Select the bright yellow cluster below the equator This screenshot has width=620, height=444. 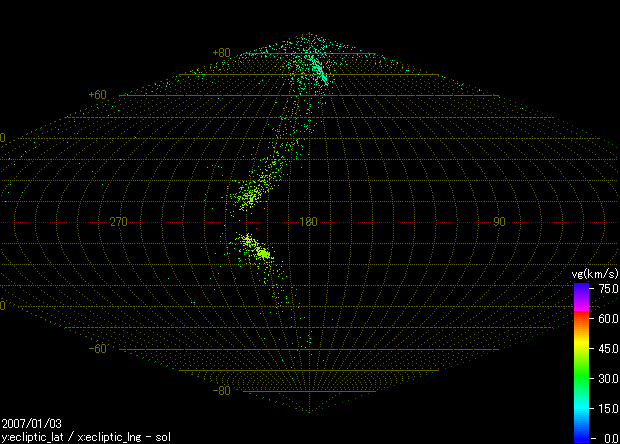point(262,253)
